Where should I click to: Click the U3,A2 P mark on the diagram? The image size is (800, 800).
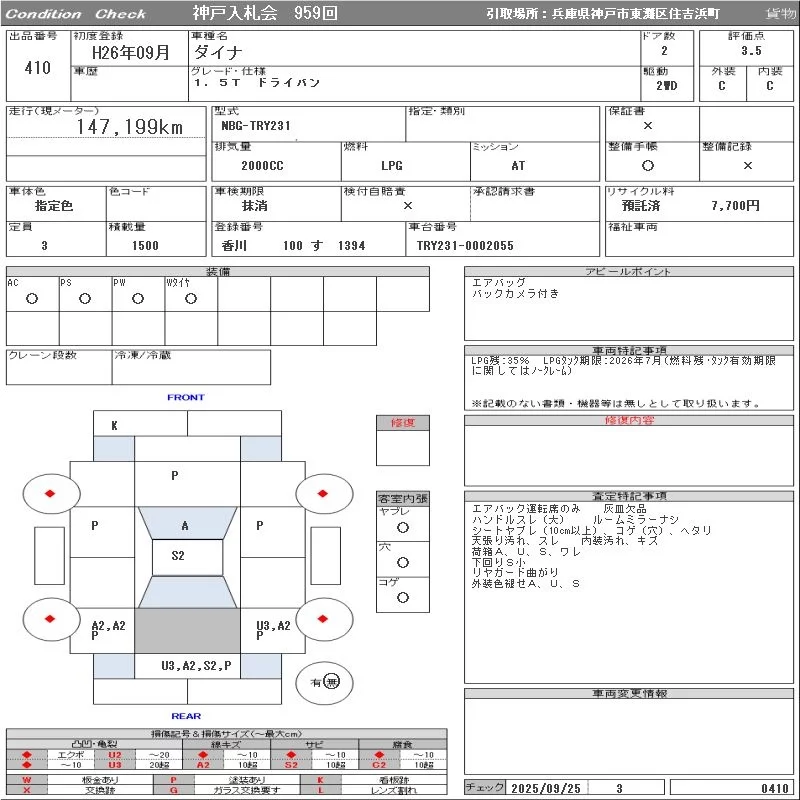click(x=273, y=630)
